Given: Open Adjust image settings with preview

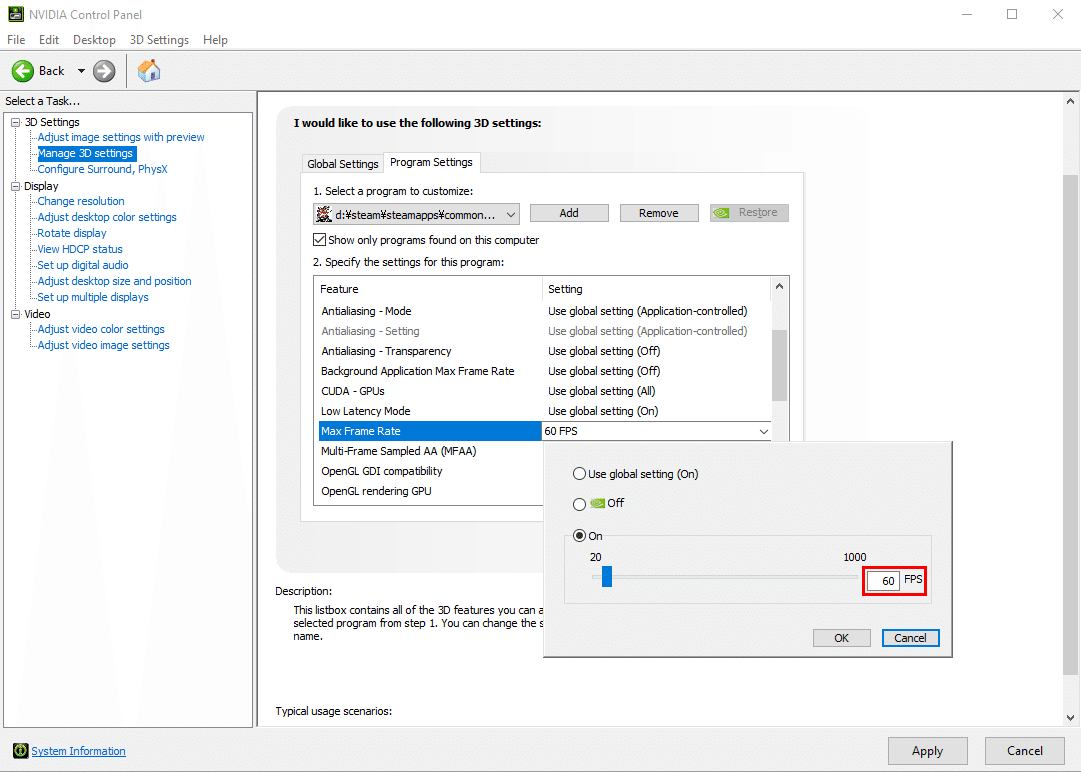Looking at the screenshot, I should pos(121,137).
